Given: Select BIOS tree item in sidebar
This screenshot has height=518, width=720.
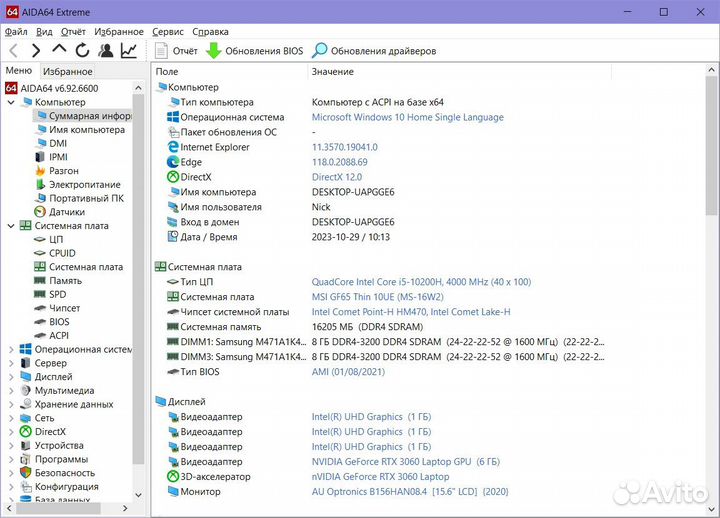Looking at the screenshot, I should click(52, 322).
